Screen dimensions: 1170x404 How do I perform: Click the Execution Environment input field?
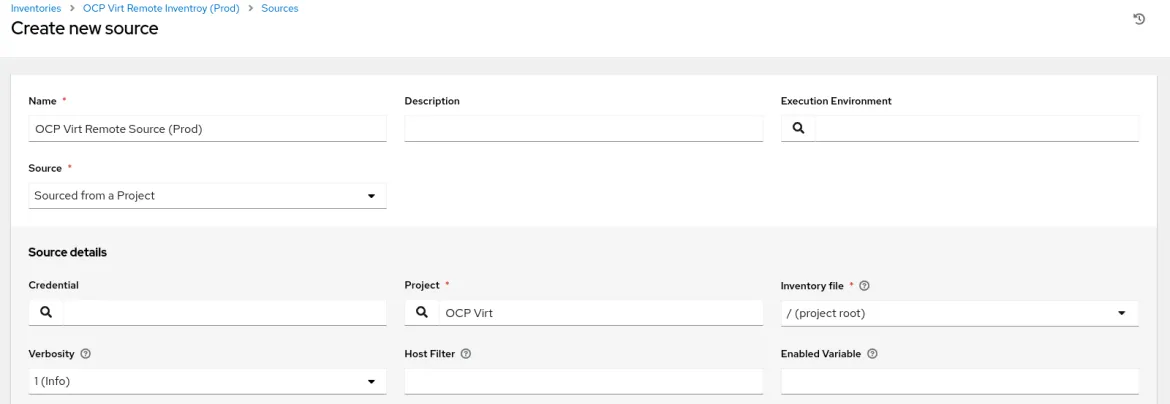point(976,128)
